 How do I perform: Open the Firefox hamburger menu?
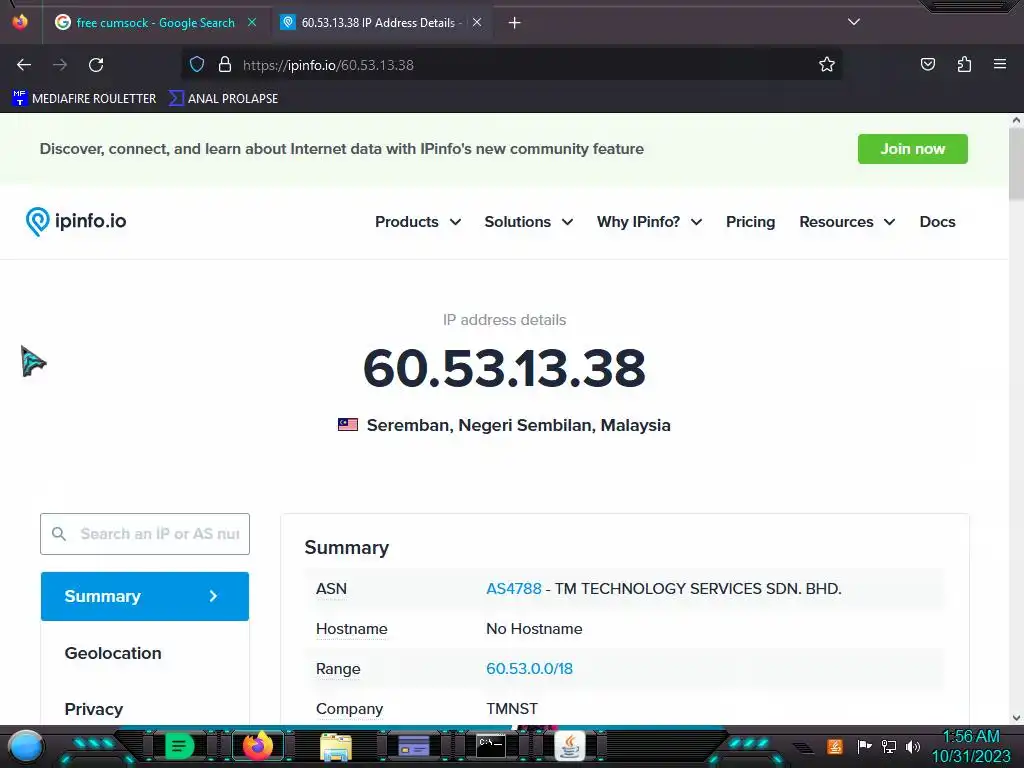click(x=1000, y=64)
